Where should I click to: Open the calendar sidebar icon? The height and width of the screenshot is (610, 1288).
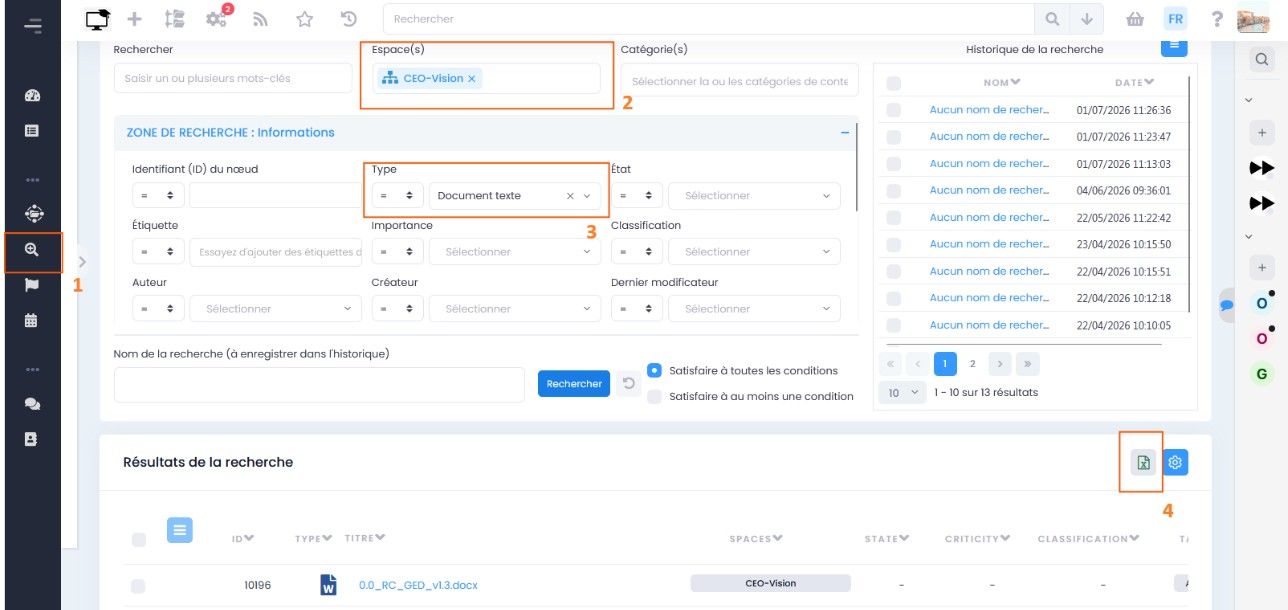click(x=31, y=320)
